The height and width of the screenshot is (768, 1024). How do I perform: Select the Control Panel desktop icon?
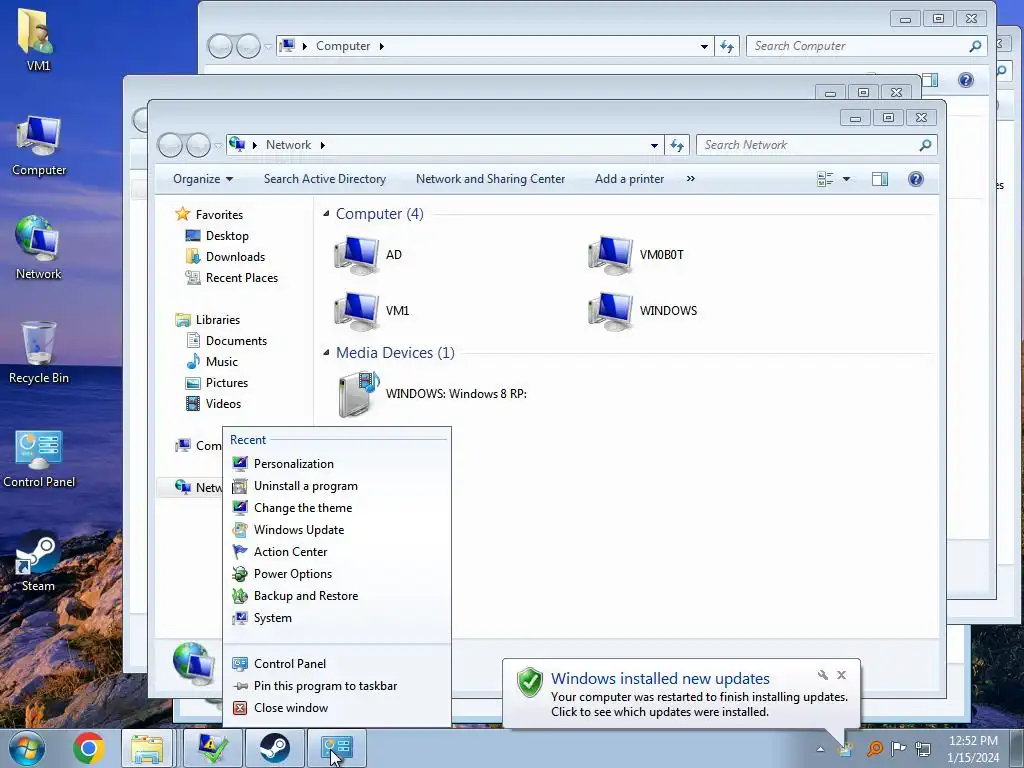[x=39, y=458]
